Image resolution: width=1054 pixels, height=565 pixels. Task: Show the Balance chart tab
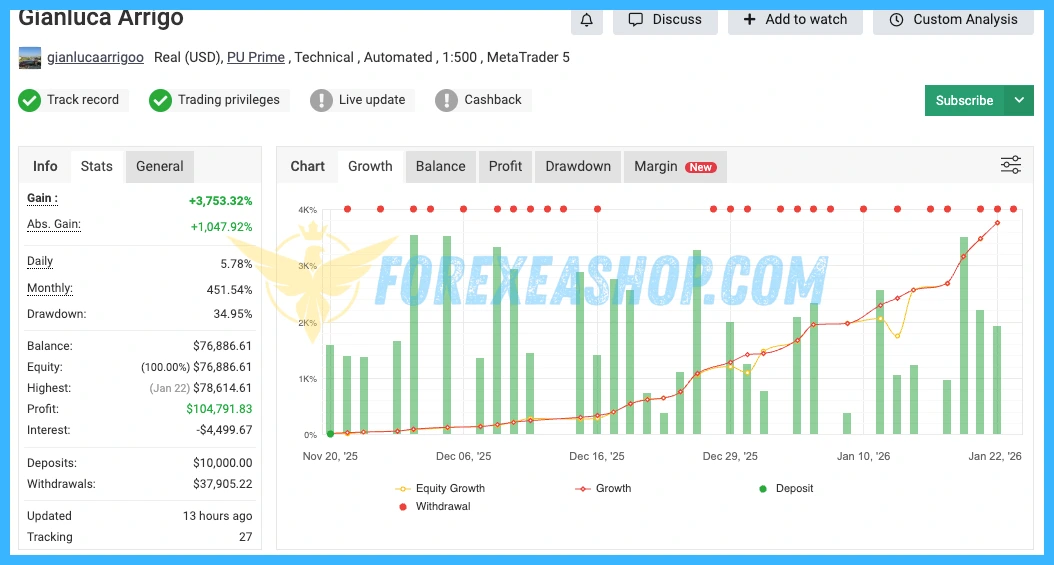pyautogui.click(x=440, y=167)
